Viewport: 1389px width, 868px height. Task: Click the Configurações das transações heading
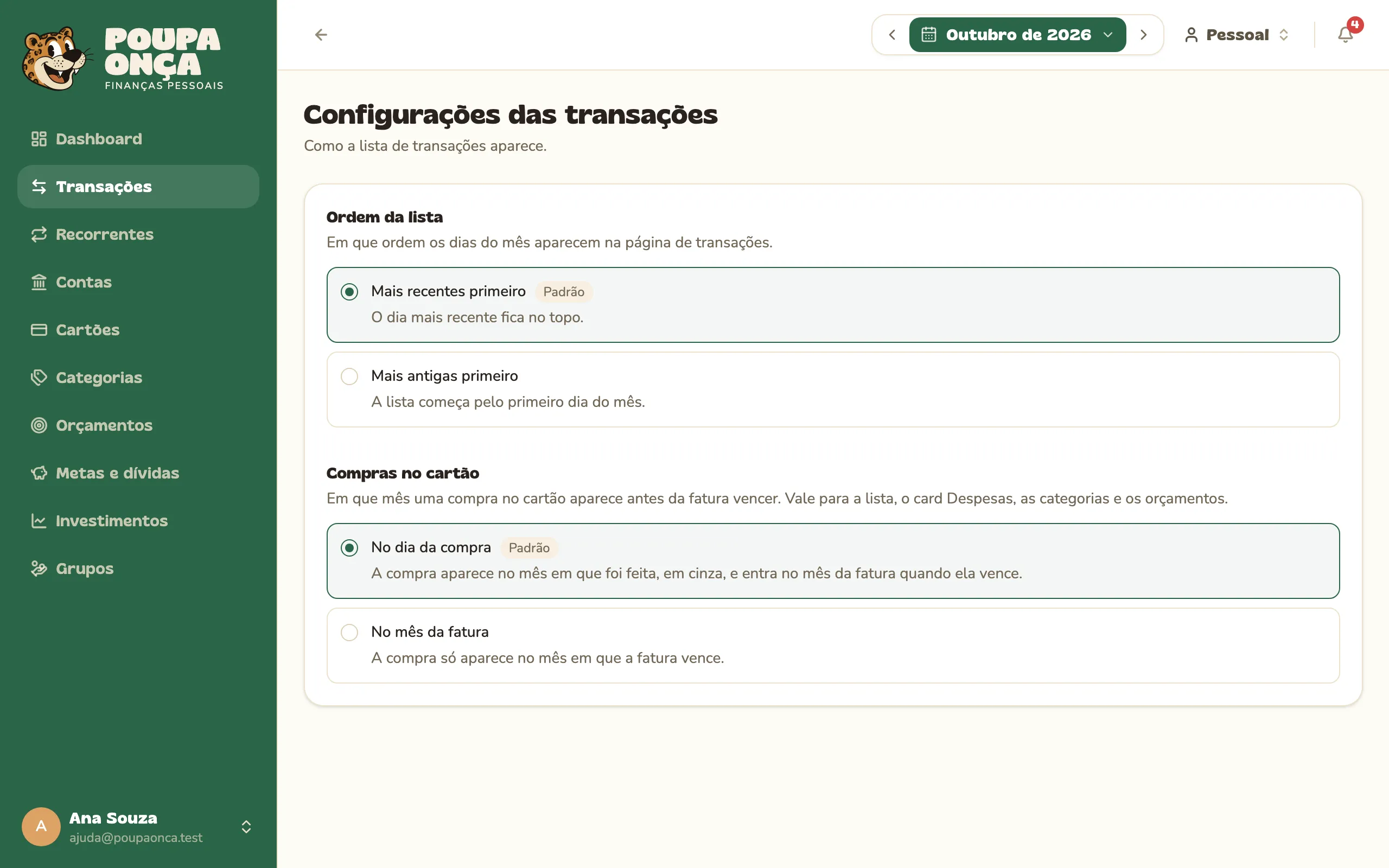[510, 115]
